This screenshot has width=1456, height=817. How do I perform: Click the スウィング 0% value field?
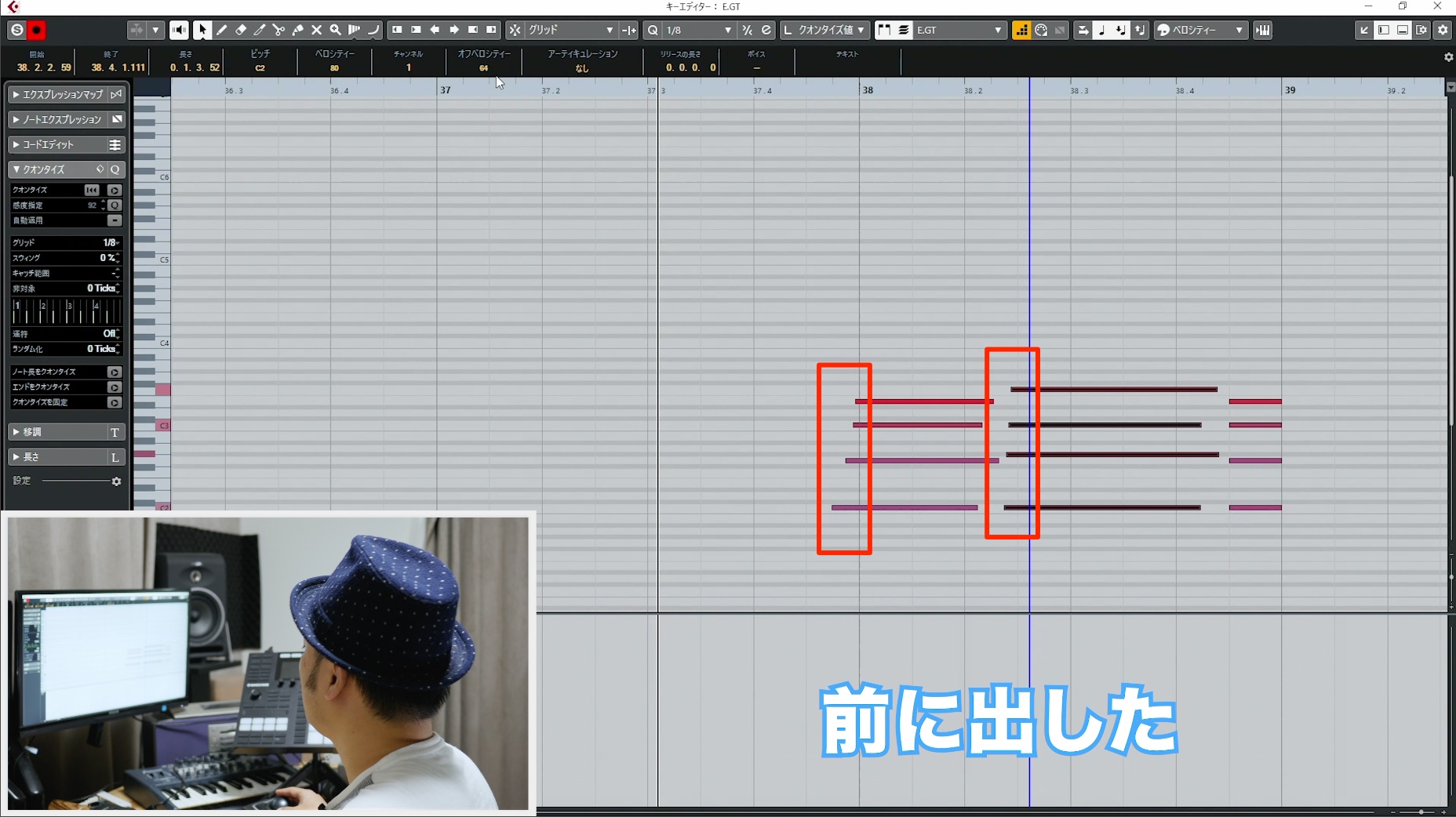point(109,258)
